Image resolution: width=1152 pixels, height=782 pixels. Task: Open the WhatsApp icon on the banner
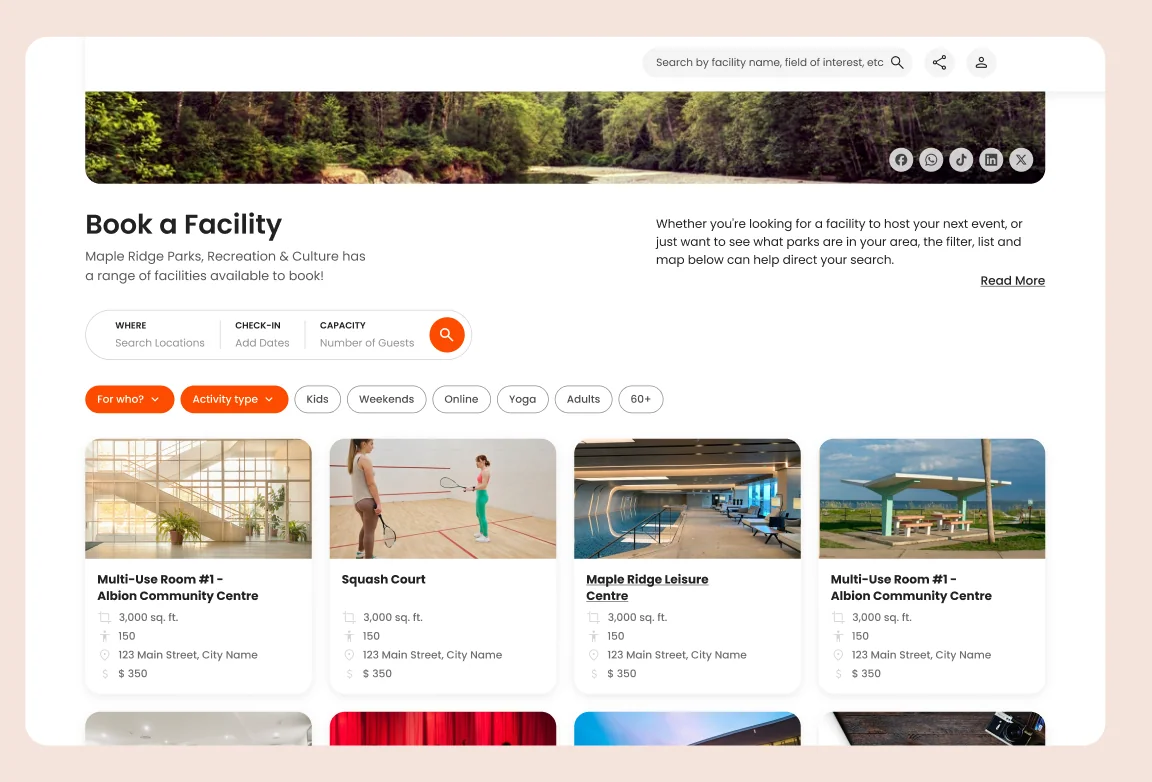click(x=931, y=159)
